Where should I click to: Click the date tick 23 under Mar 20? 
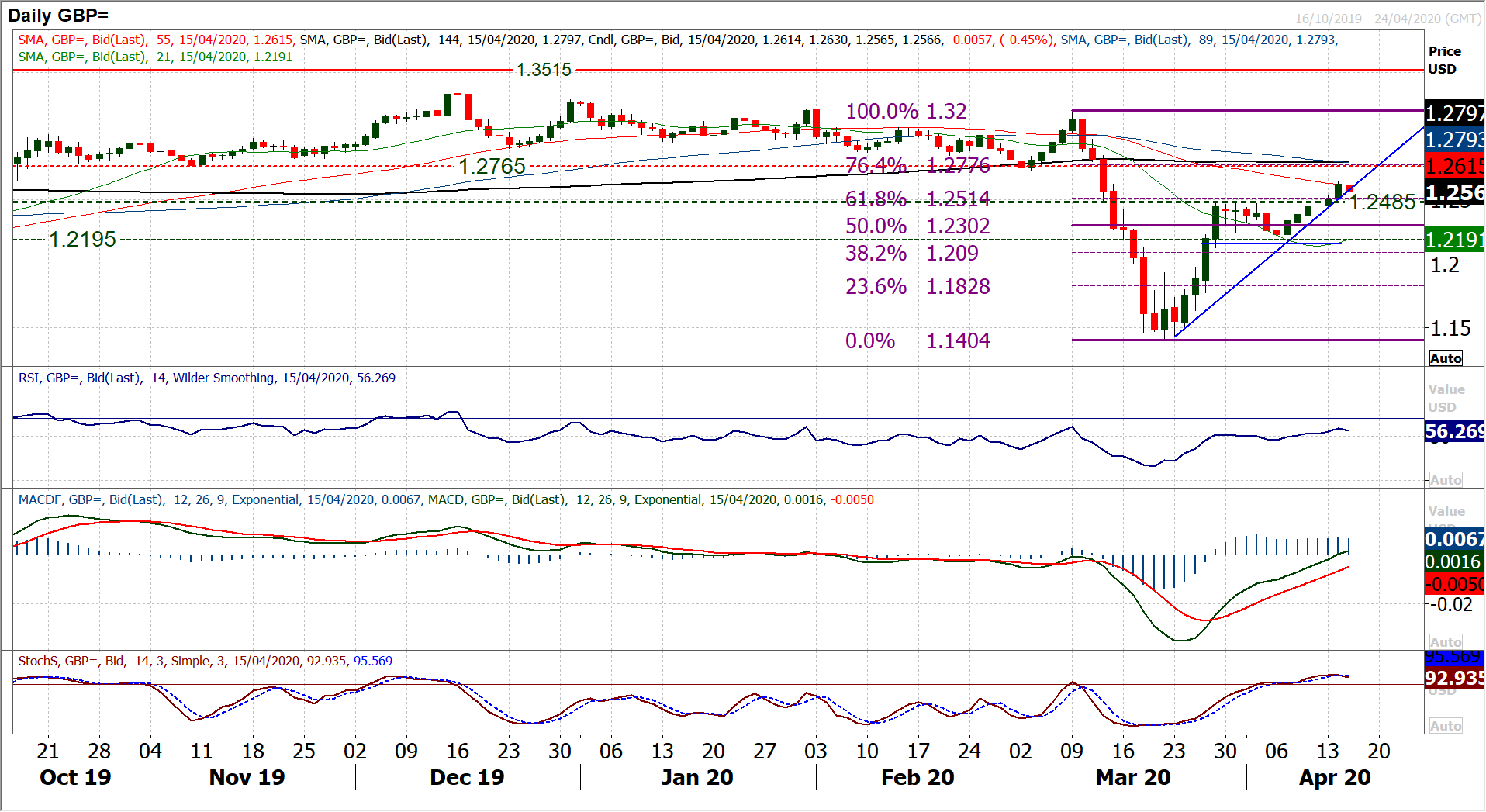point(1174,751)
